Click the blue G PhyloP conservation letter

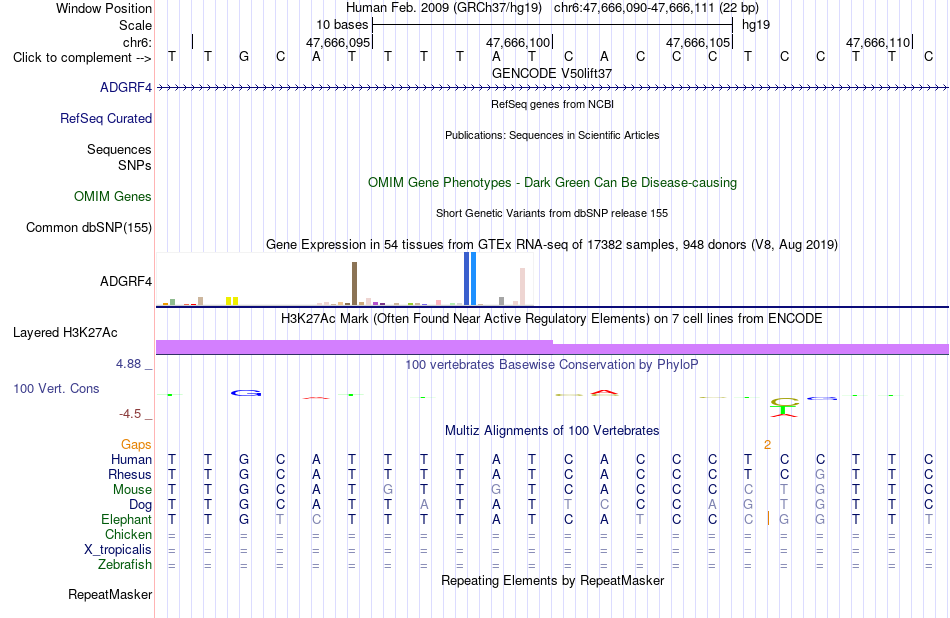246,393
